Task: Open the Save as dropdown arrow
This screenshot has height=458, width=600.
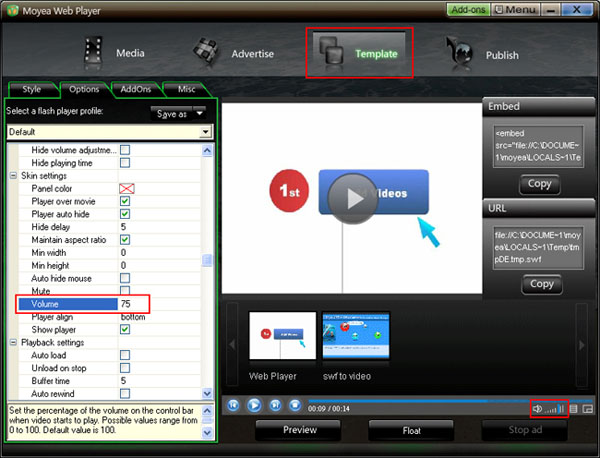Action: pos(199,113)
